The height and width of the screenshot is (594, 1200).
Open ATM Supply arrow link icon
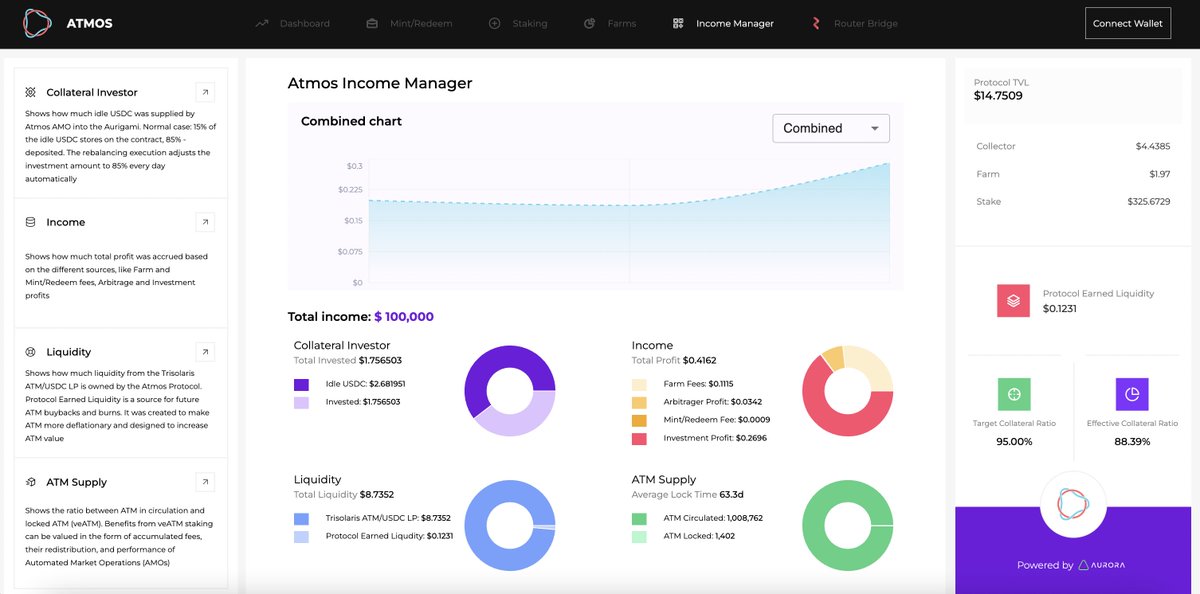tap(204, 482)
